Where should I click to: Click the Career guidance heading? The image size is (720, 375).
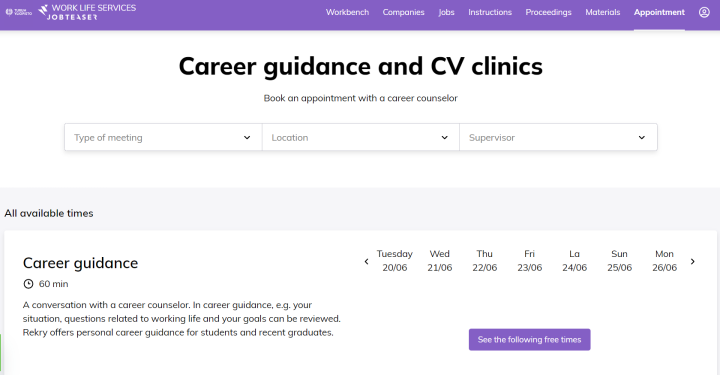click(x=80, y=263)
